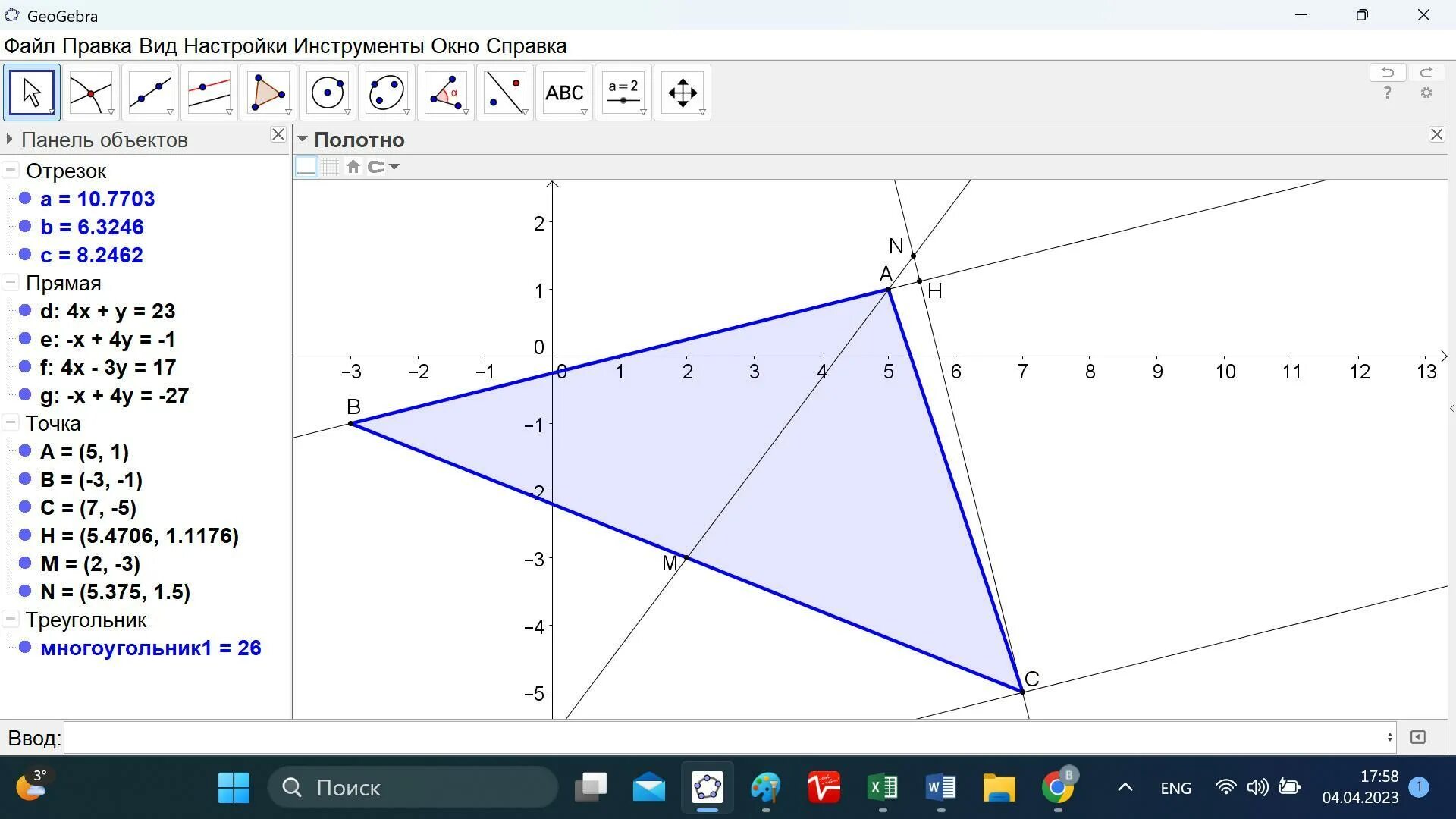The image size is (1456, 819).
Task: Select the Line through two points tool
Action: pos(149,93)
